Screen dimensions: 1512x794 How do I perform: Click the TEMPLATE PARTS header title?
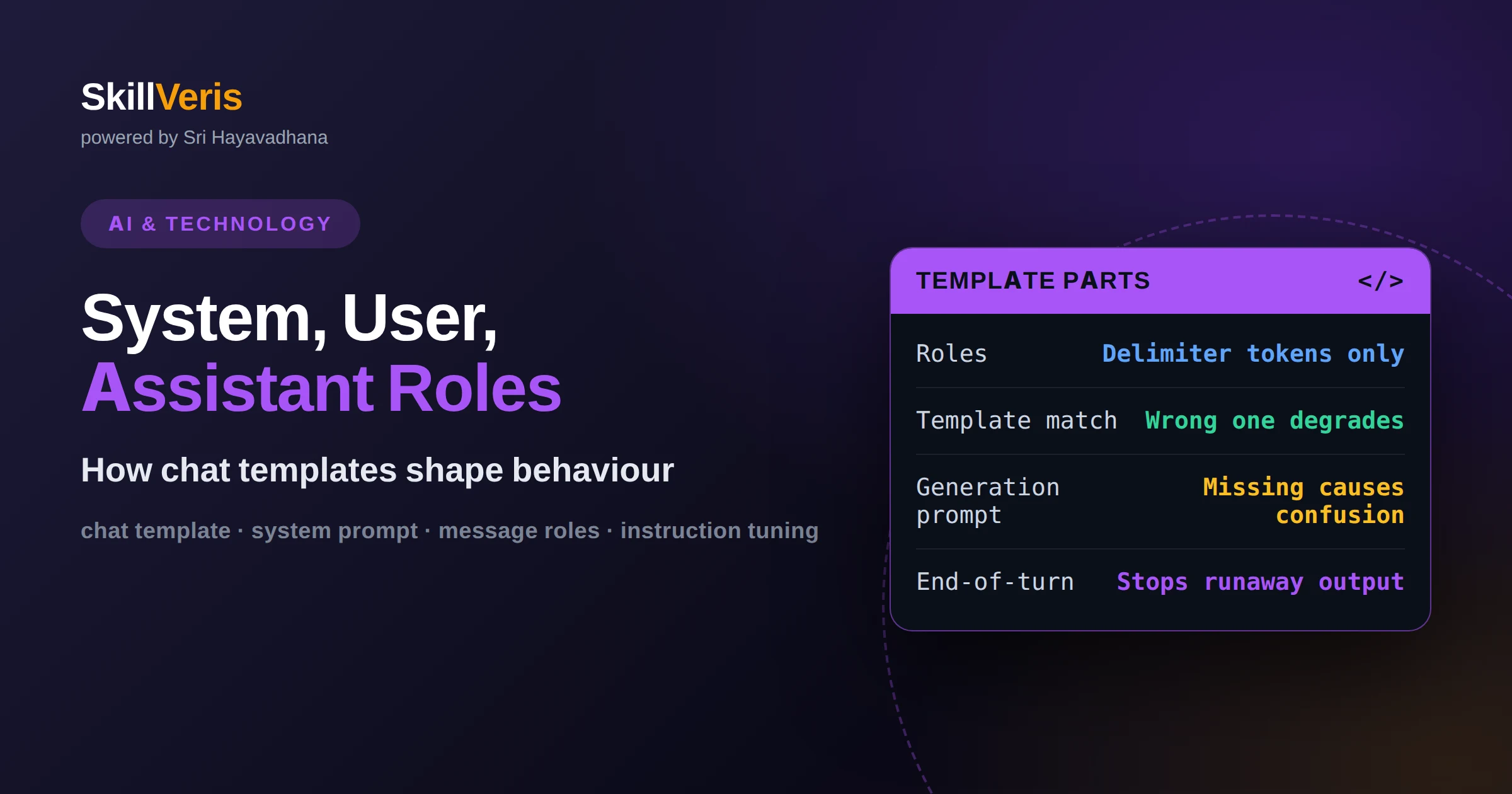click(1033, 281)
